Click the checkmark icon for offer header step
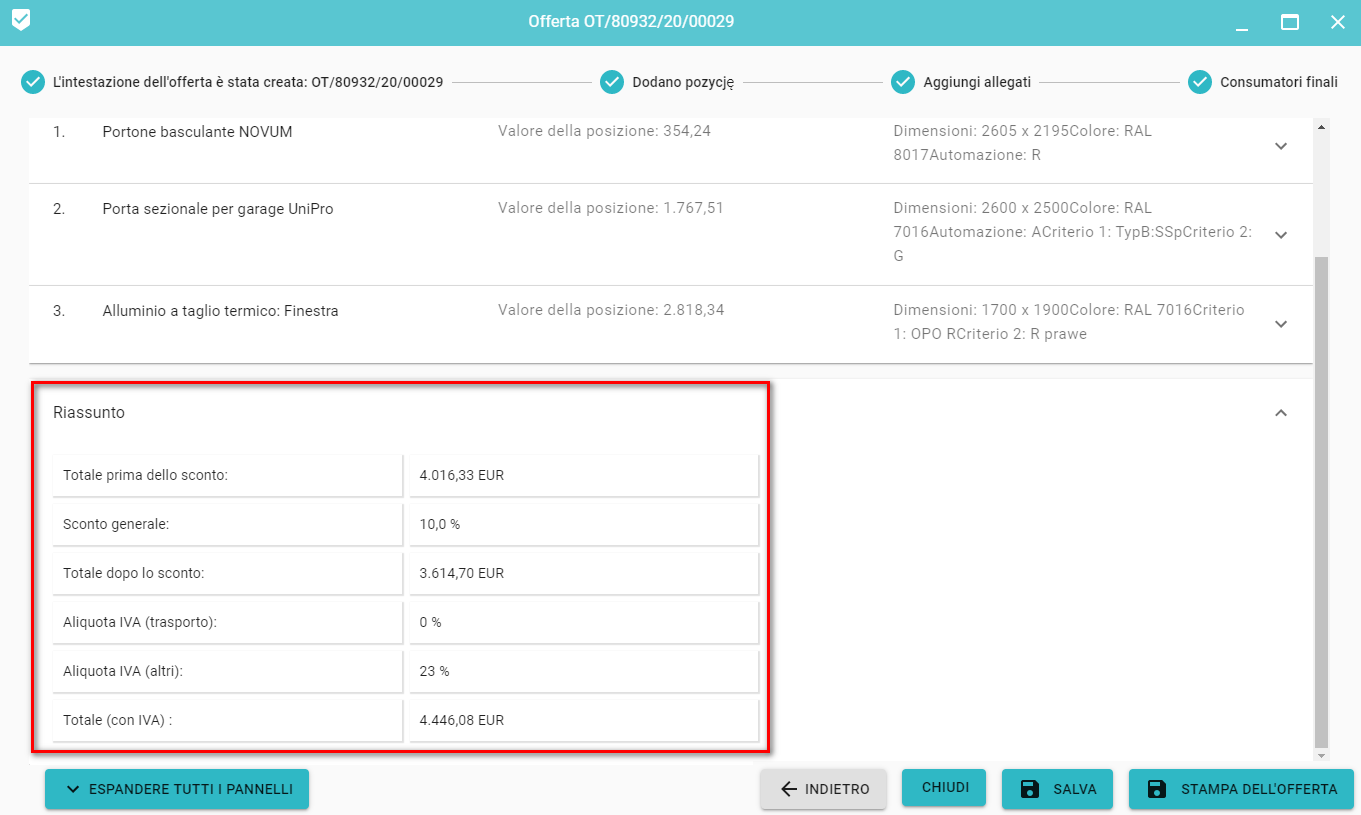The height and width of the screenshot is (815, 1361). pyautogui.click(x=33, y=82)
